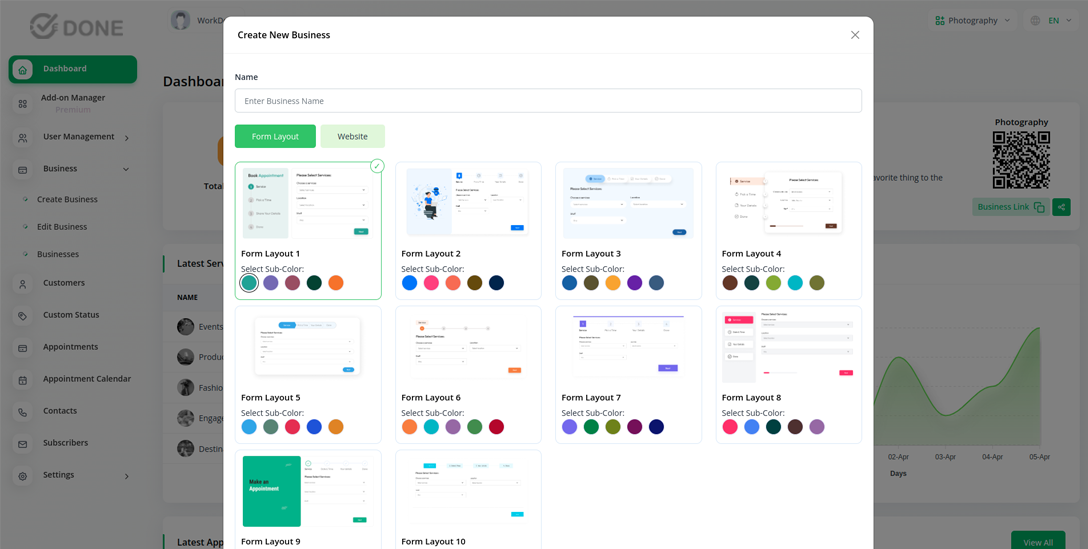Pick navy sub-color for Form Layout 7
This screenshot has width=1088, height=549.
(656, 427)
